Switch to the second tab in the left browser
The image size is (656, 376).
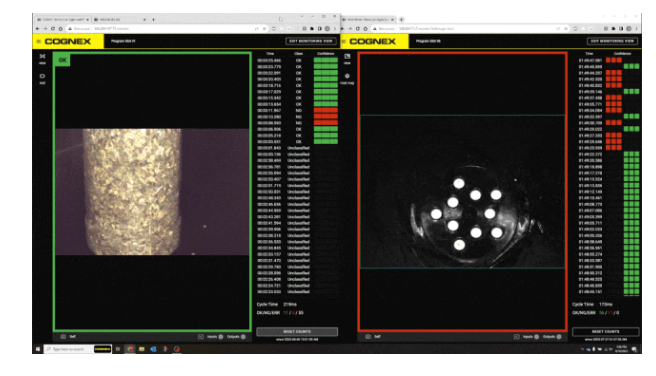[119, 19]
